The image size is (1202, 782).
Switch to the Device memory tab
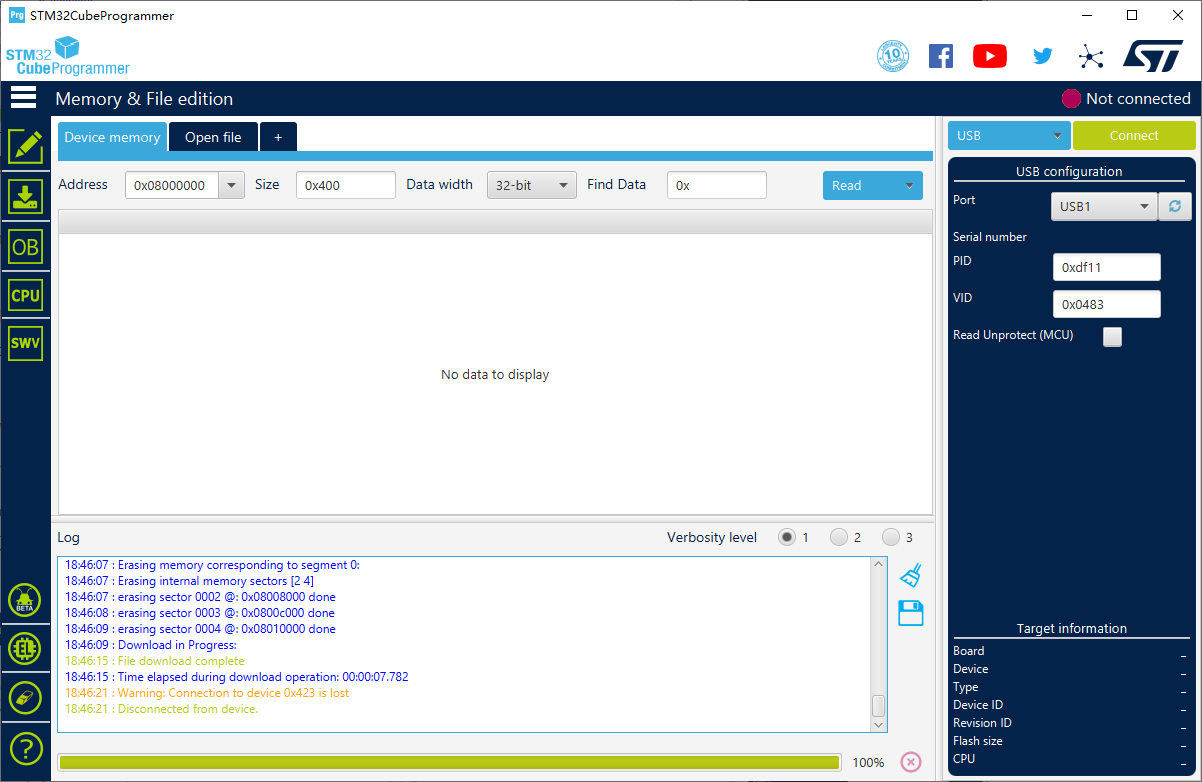[112, 137]
